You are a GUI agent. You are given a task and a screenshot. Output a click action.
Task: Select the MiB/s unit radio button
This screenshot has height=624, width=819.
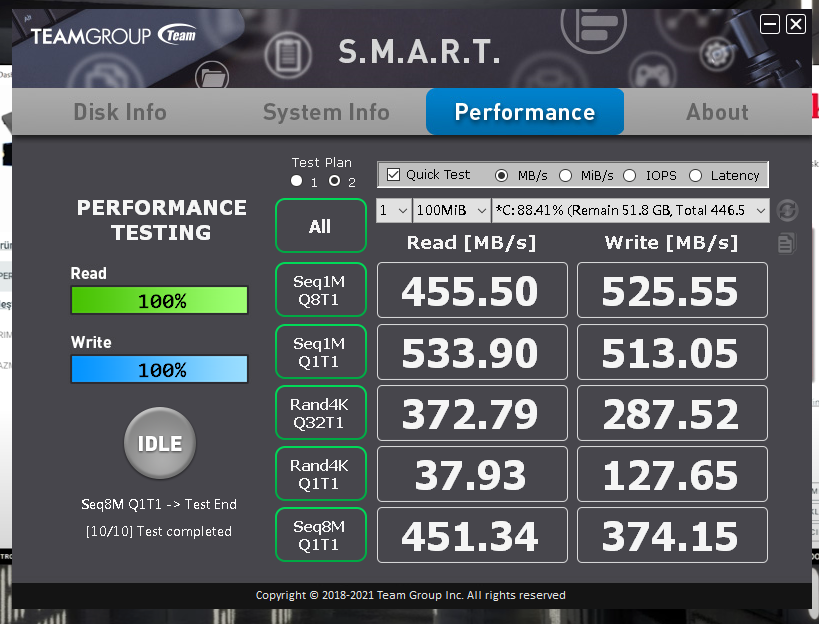(x=565, y=175)
